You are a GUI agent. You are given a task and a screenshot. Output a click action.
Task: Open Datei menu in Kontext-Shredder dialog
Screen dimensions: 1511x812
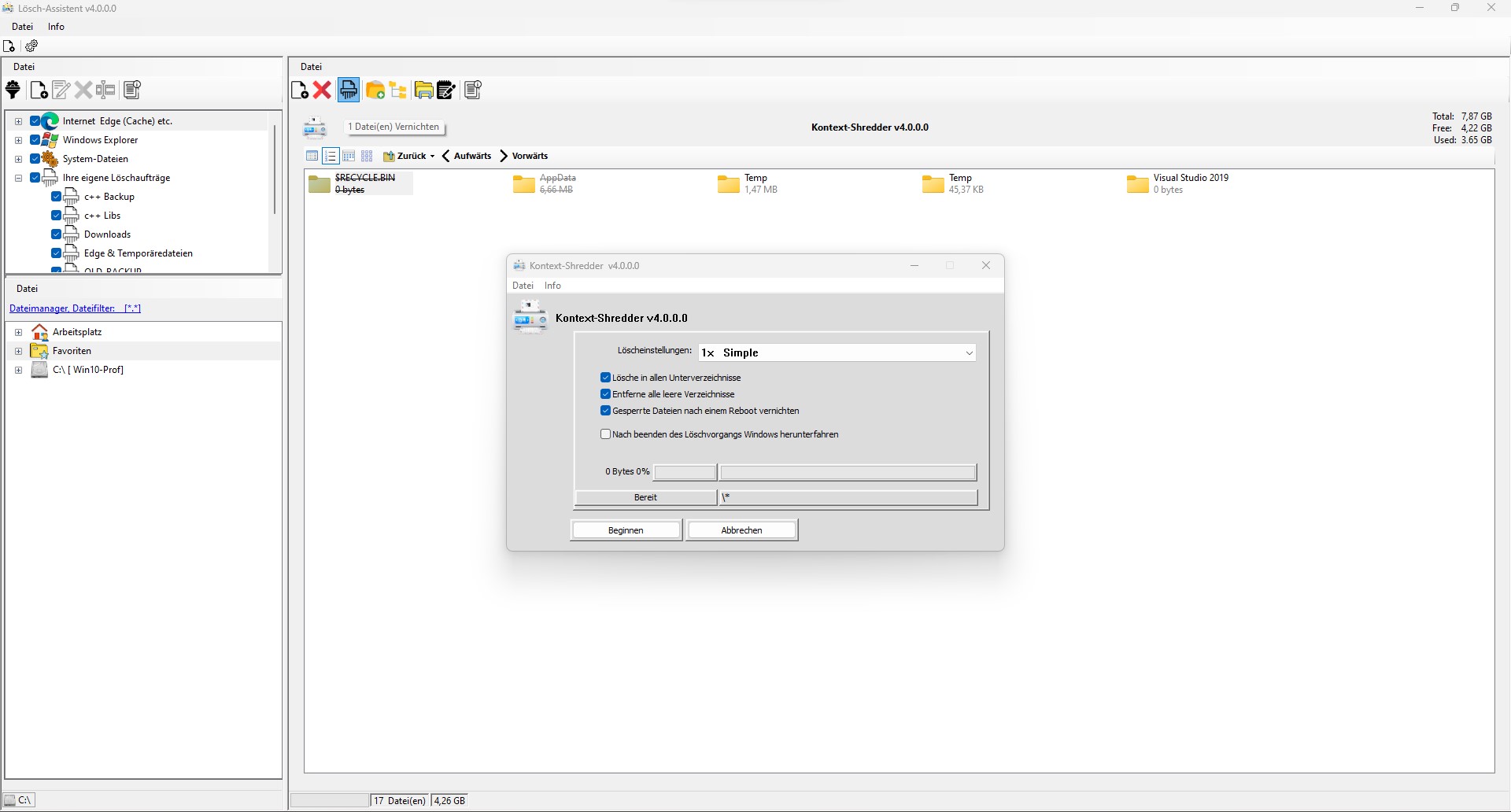pyautogui.click(x=523, y=286)
